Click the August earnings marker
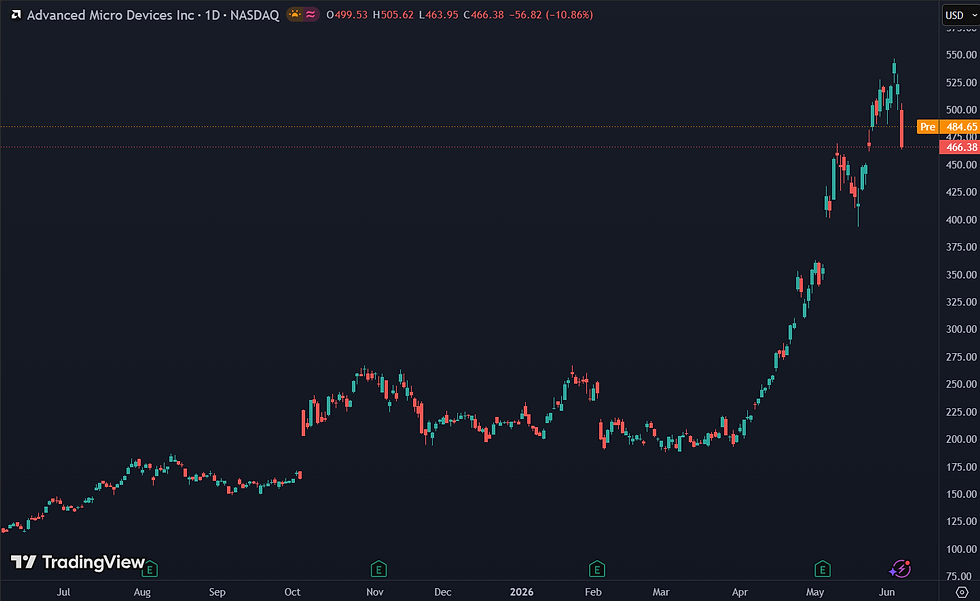Image resolution: width=980 pixels, height=601 pixels. click(x=150, y=569)
